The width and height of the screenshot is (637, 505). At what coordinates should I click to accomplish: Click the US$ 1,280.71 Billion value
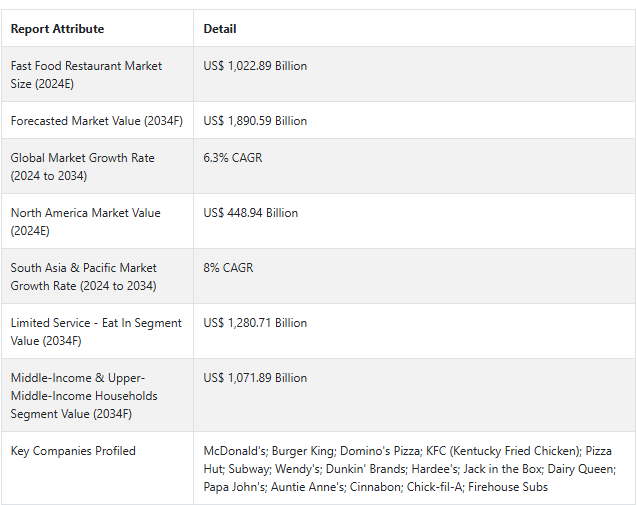point(255,323)
